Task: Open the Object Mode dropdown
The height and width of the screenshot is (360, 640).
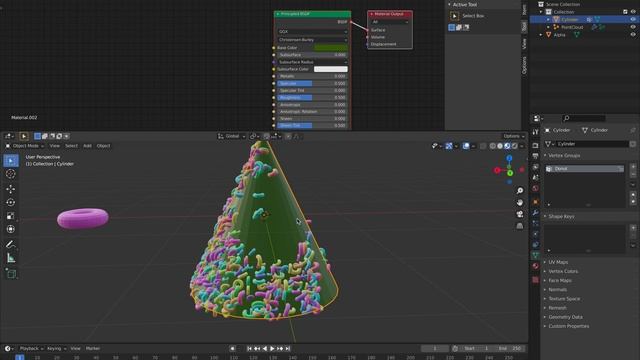Action: [x=25, y=146]
